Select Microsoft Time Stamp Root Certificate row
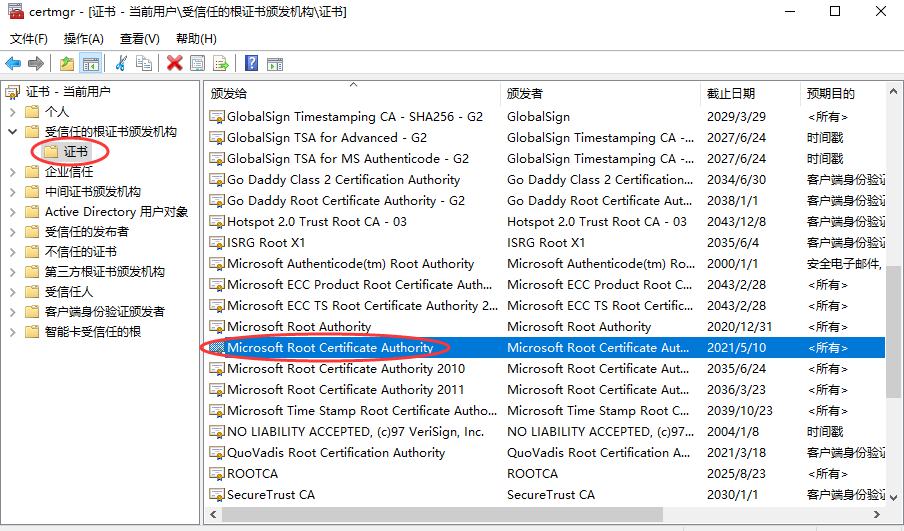Viewport: 904px width, 531px height. pos(545,411)
